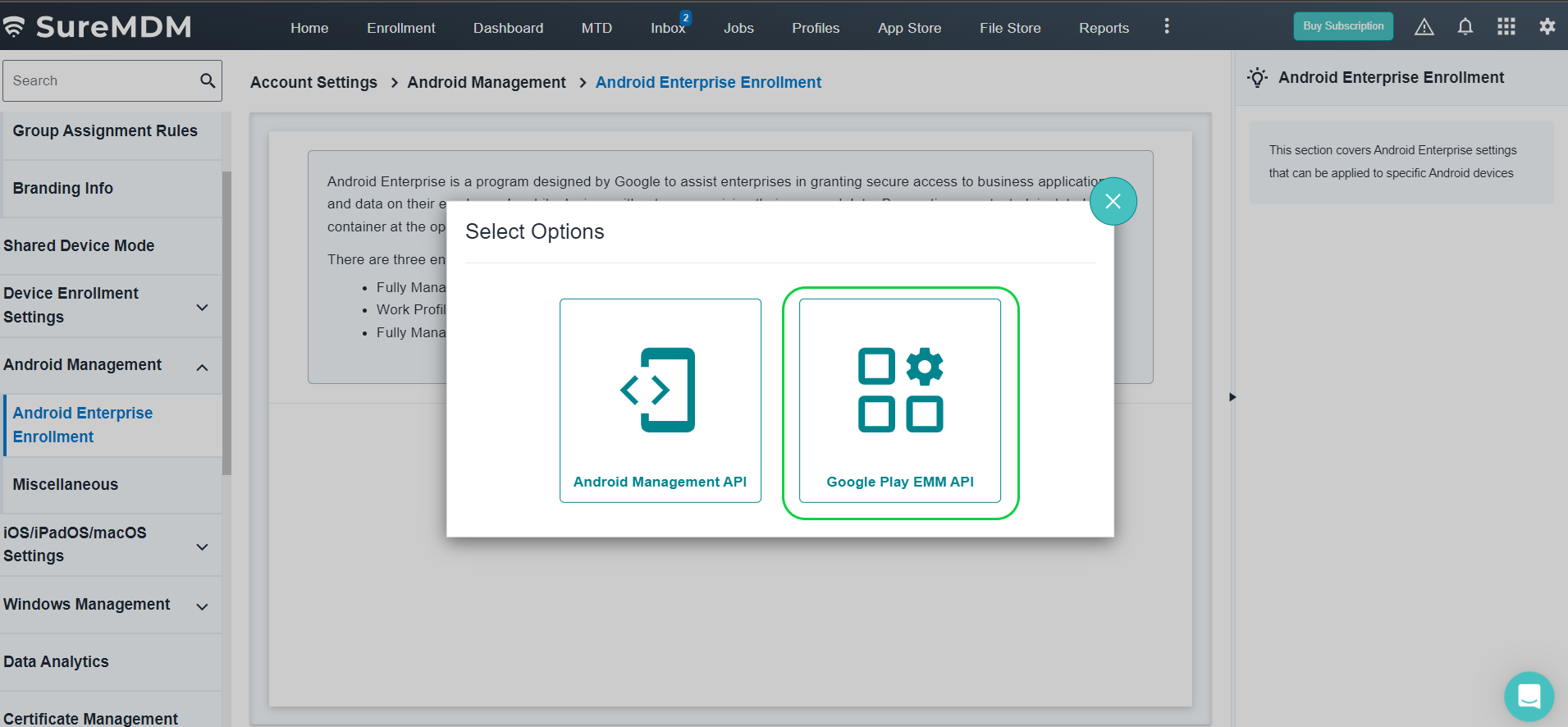Viewport: 1568px width, 727px height.
Task: Expand Device Enrollment Settings chevron
Action: [203, 307]
